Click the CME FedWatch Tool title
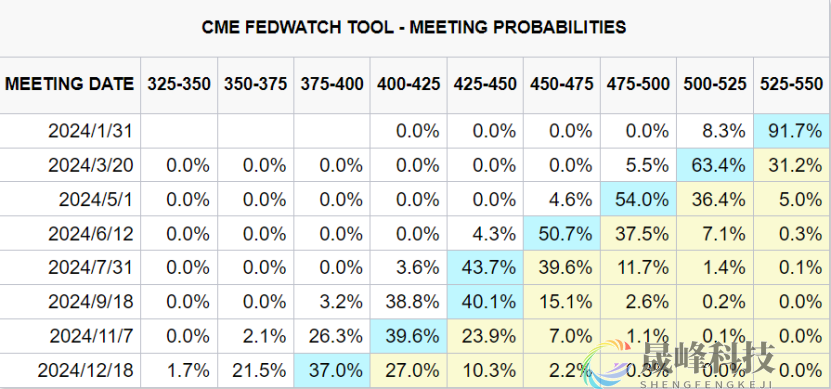The height and width of the screenshot is (389, 831). coord(413,26)
